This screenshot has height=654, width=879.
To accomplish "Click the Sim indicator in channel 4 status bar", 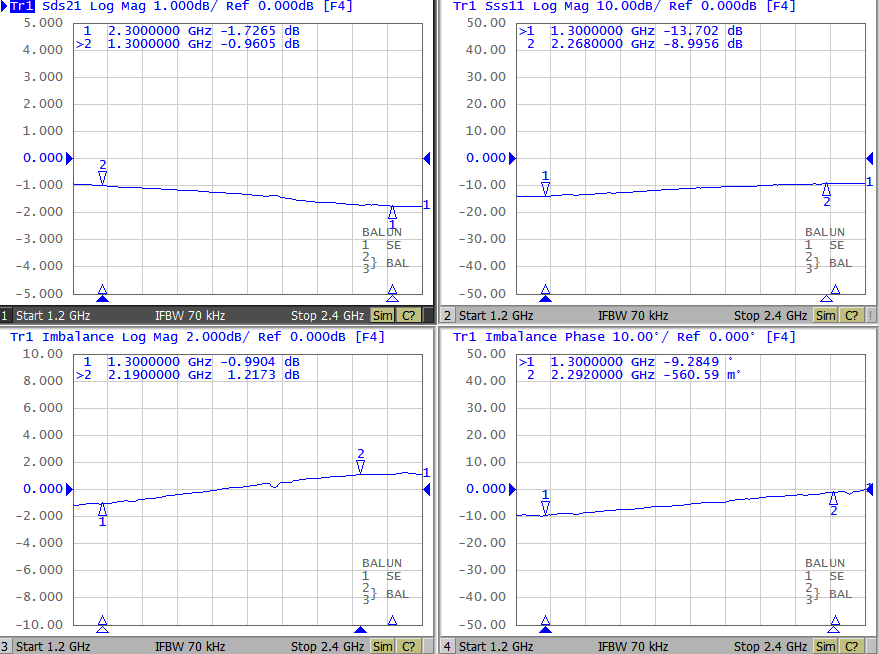I will (x=825, y=647).
